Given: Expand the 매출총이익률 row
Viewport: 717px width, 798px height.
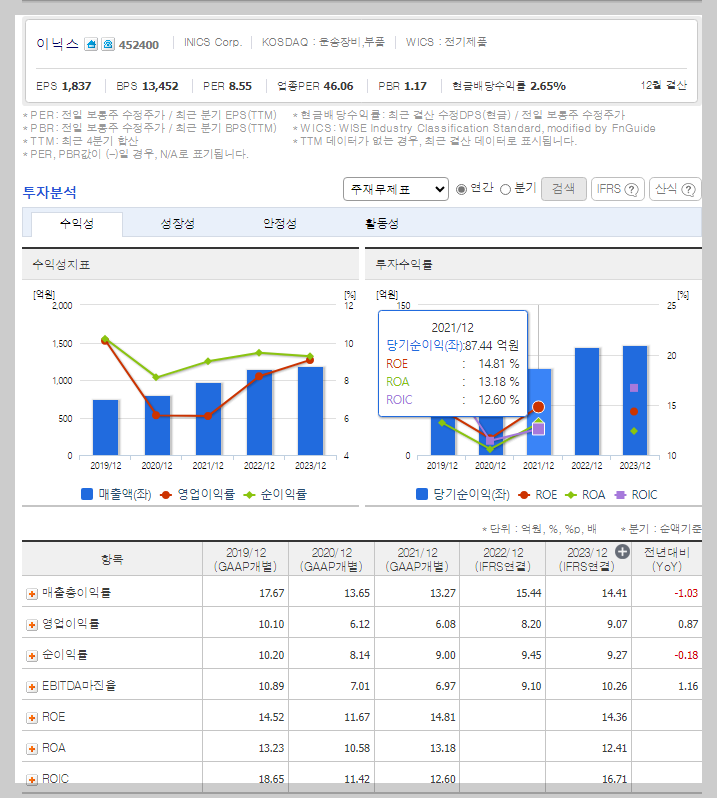Looking at the screenshot, I should coord(32,594).
